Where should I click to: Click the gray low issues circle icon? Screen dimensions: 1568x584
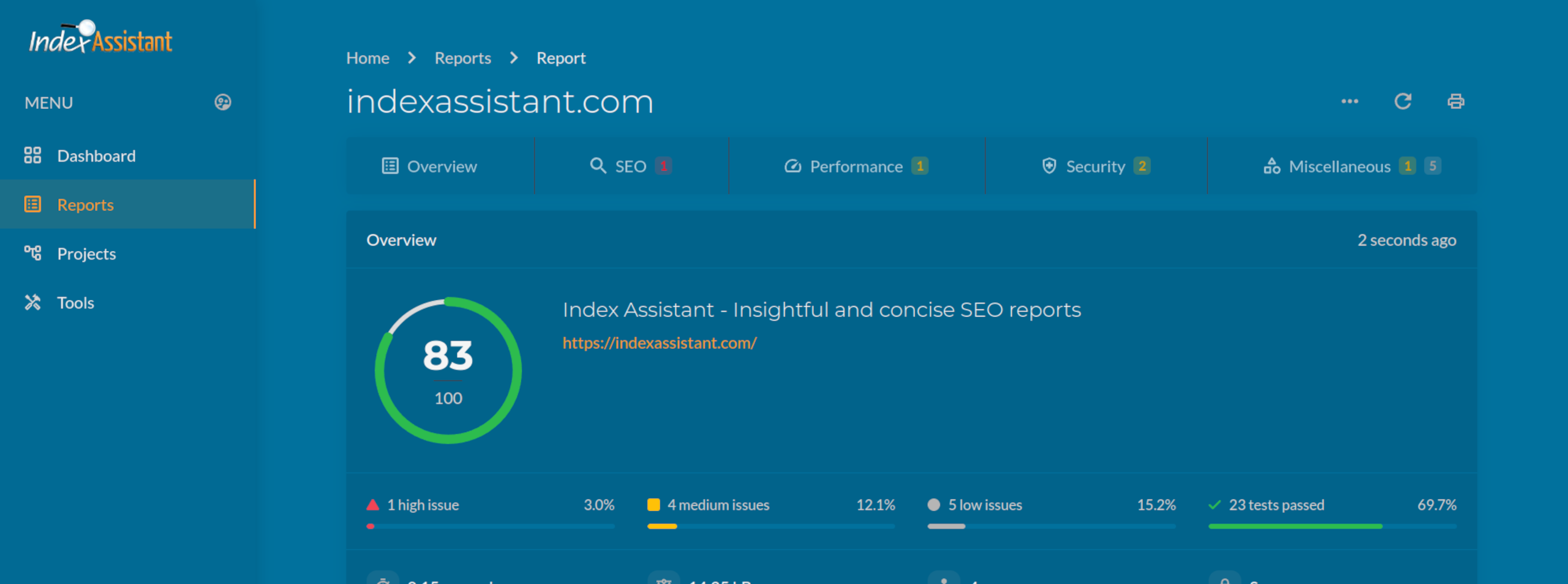[933, 505]
